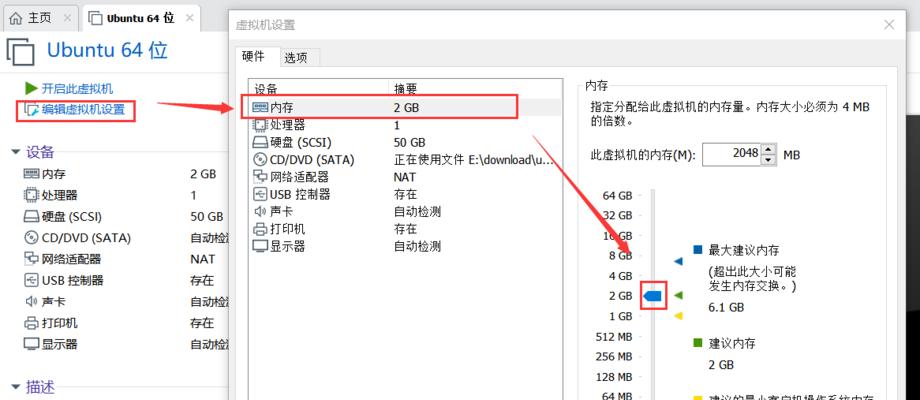Click the green play icon to start VM
This screenshot has width=920, height=400.
click(x=31, y=89)
